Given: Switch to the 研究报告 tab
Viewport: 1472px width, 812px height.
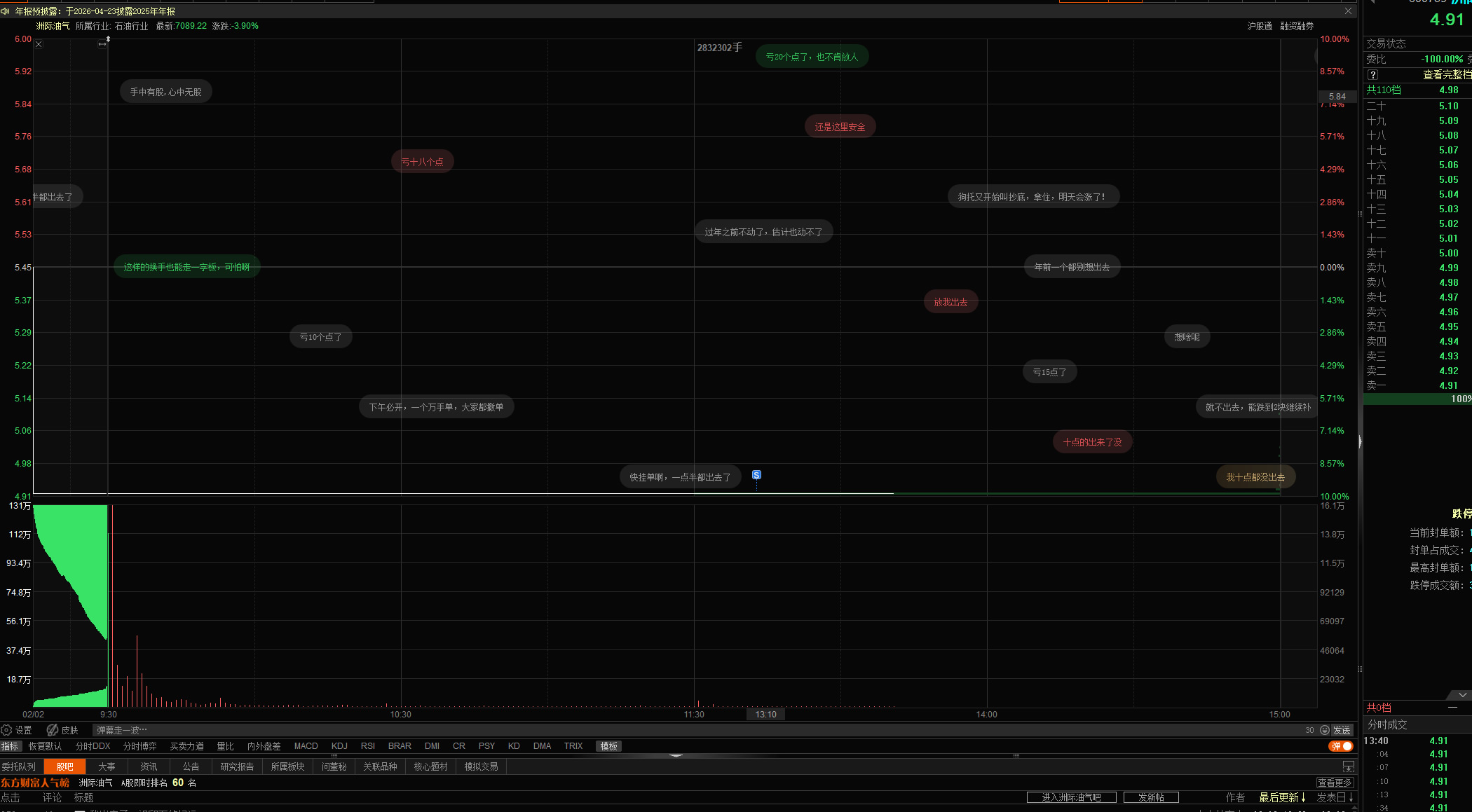Looking at the screenshot, I should (237, 766).
